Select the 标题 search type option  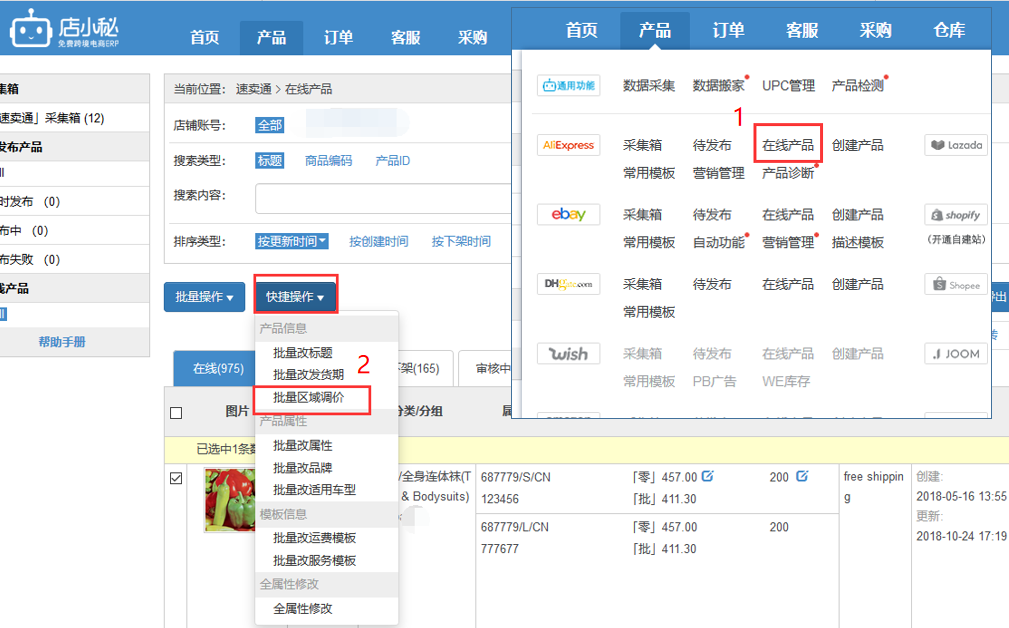270,161
